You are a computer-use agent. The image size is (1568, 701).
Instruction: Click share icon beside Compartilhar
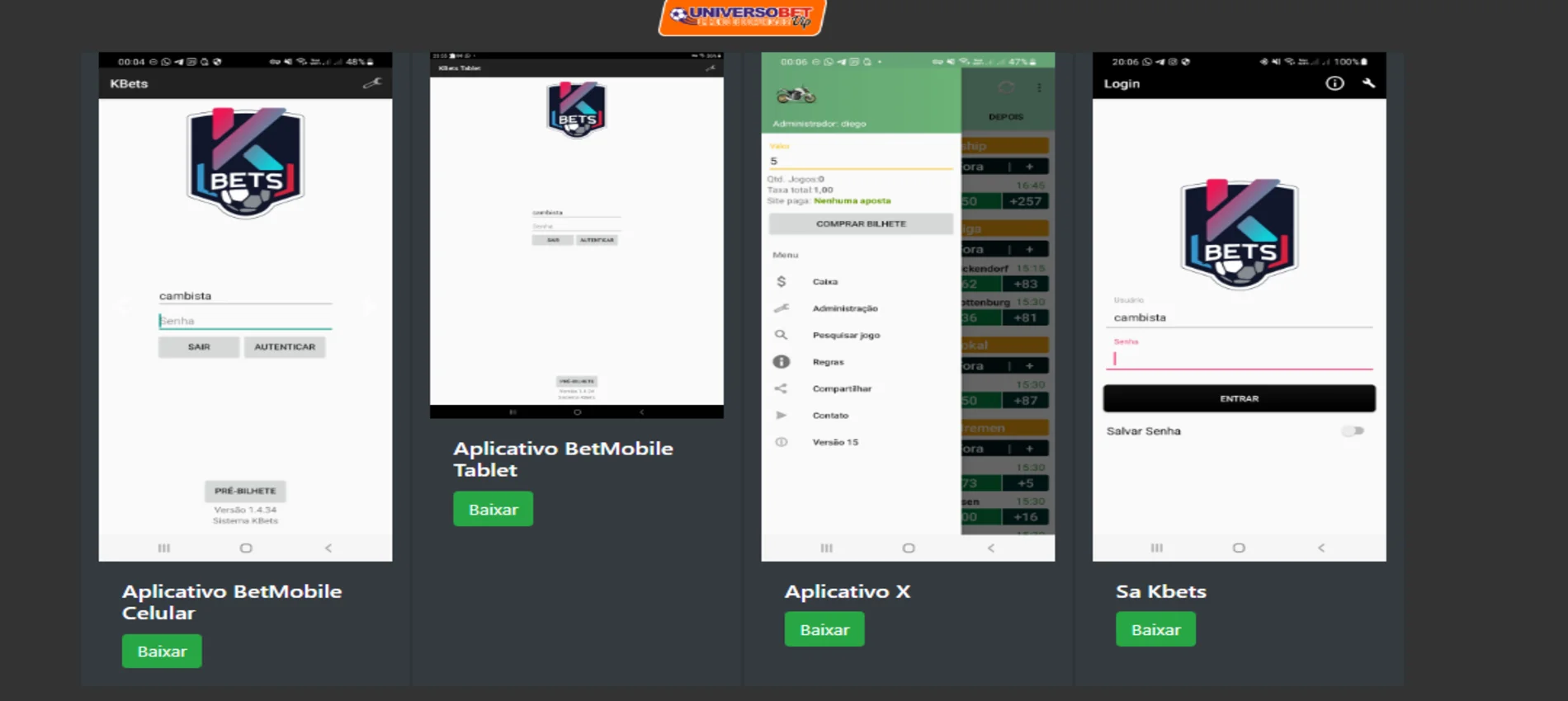pyautogui.click(x=781, y=388)
